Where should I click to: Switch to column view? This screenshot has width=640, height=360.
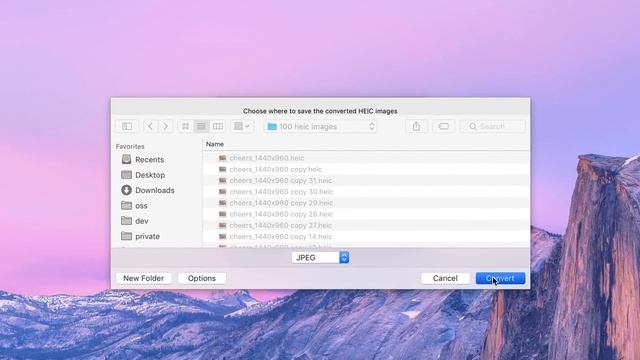click(218, 127)
